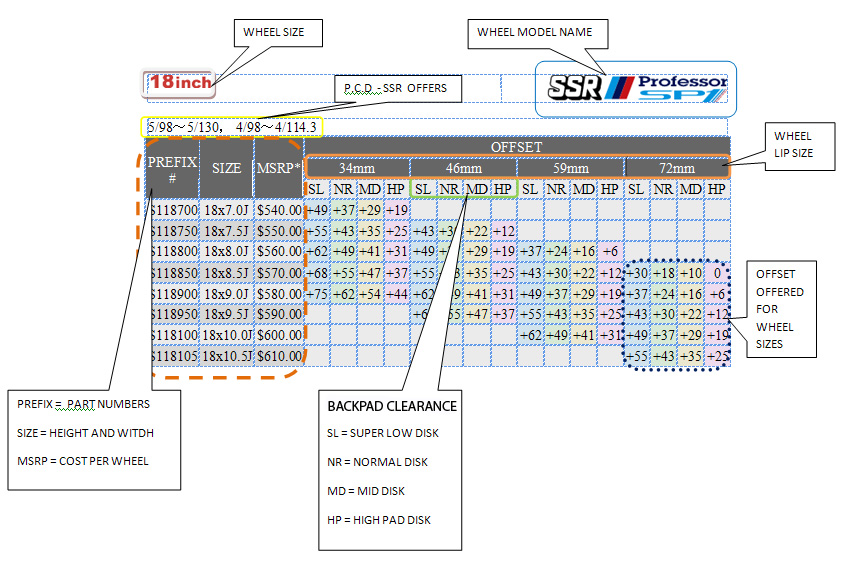This screenshot has height=570, width=843.
Task: Select the OFFSET table header
Action: pyautogui.click(x=516, y=147)
